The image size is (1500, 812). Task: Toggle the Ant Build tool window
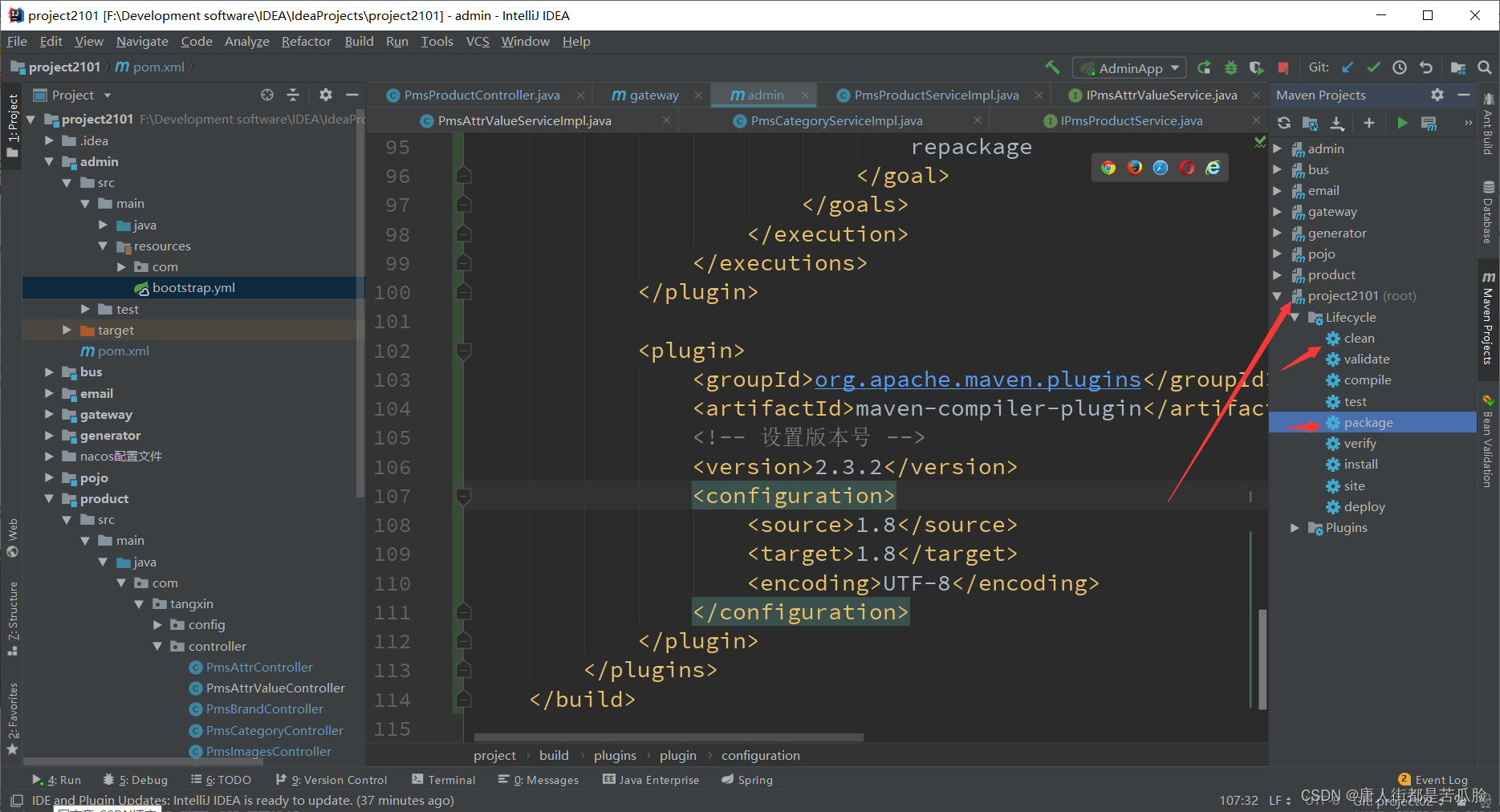point(1488,124)
